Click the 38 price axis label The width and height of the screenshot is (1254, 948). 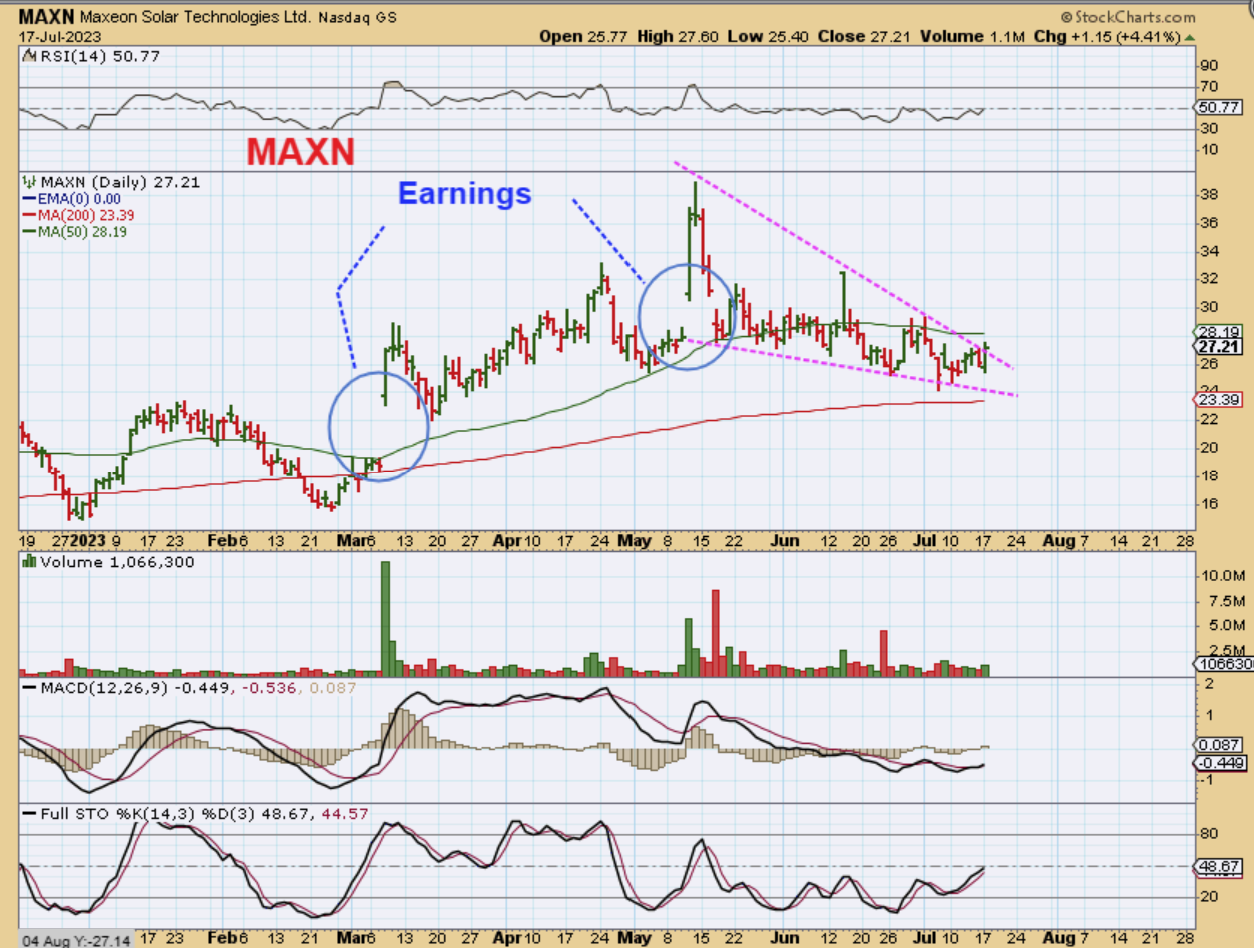pos(1210,194)
